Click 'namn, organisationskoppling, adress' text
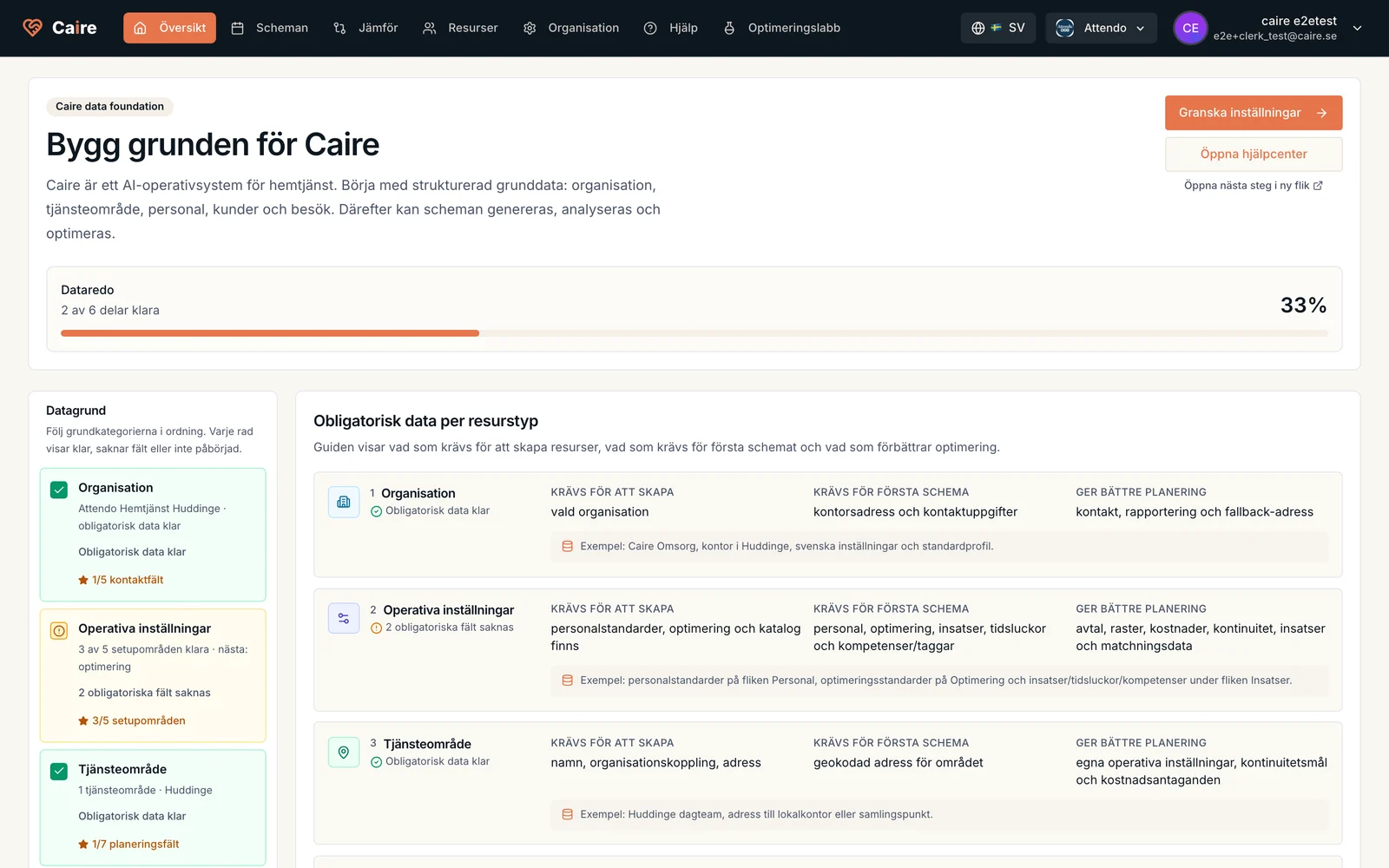Image resolution: width=1389 pixels, height=868 pixels. click(656, 763)
